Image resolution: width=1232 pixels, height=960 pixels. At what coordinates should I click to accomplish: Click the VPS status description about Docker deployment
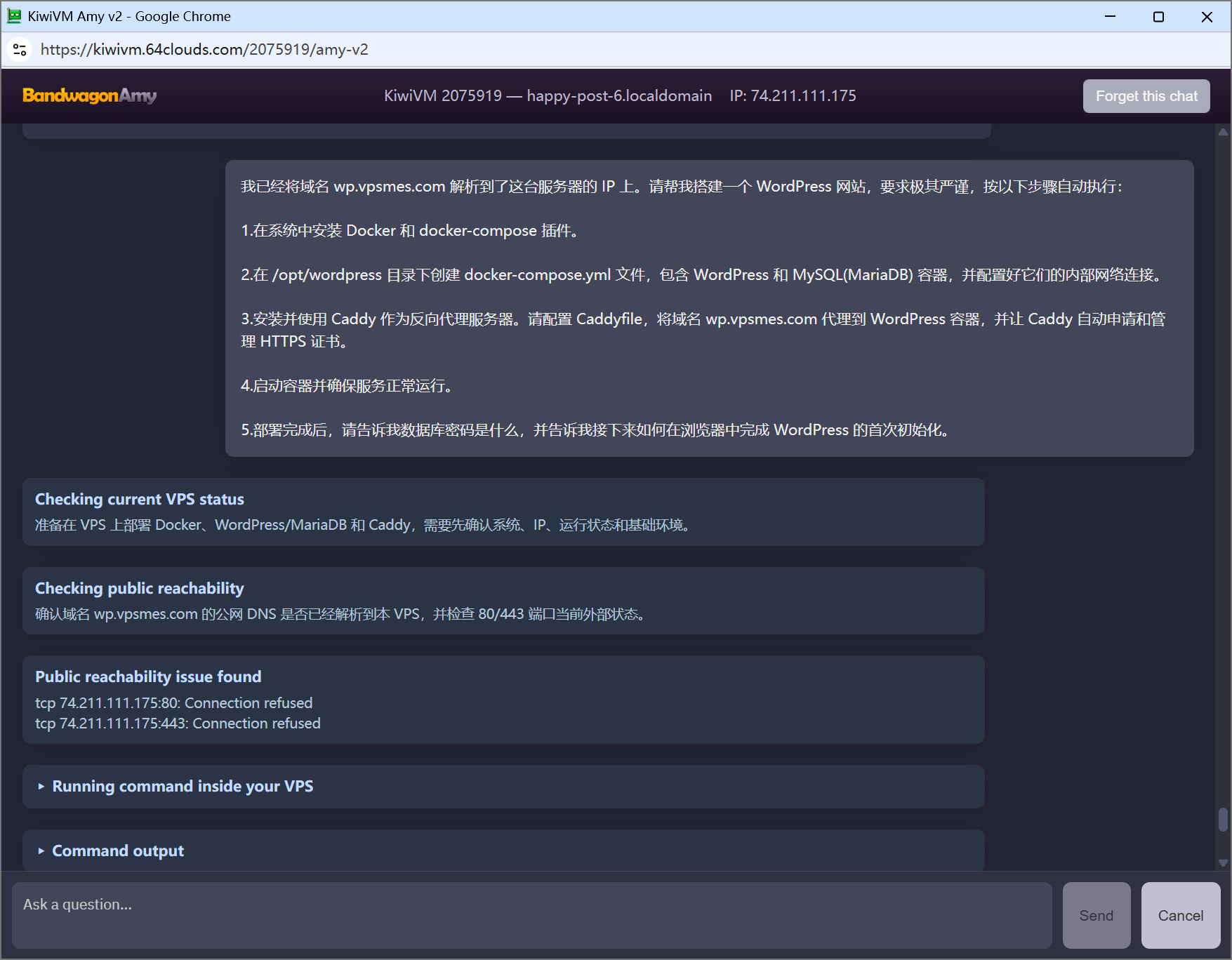pos(364,525)
